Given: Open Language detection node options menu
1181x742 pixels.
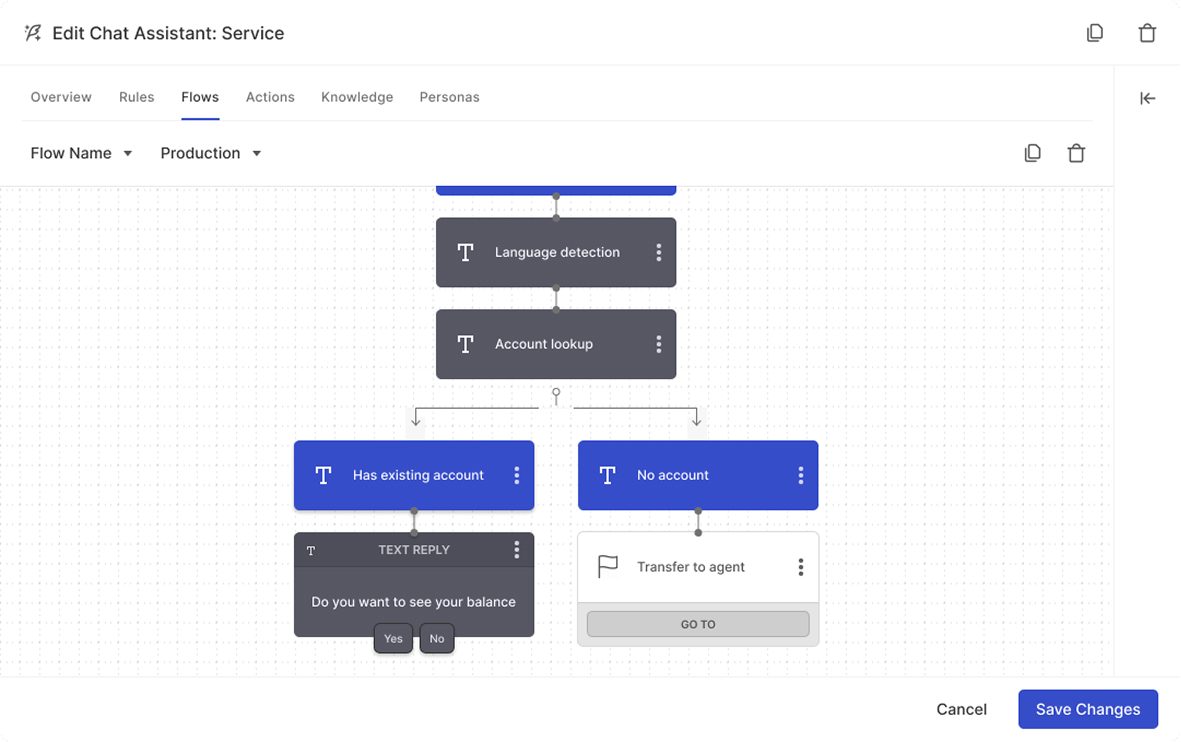Looking at the screenshot, I should click(659, 252).
